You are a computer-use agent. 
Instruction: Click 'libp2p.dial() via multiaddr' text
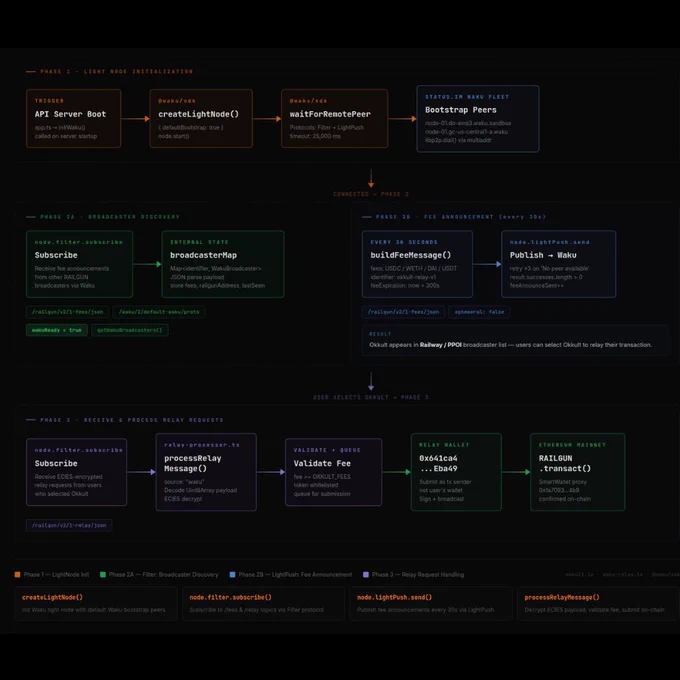458,140
